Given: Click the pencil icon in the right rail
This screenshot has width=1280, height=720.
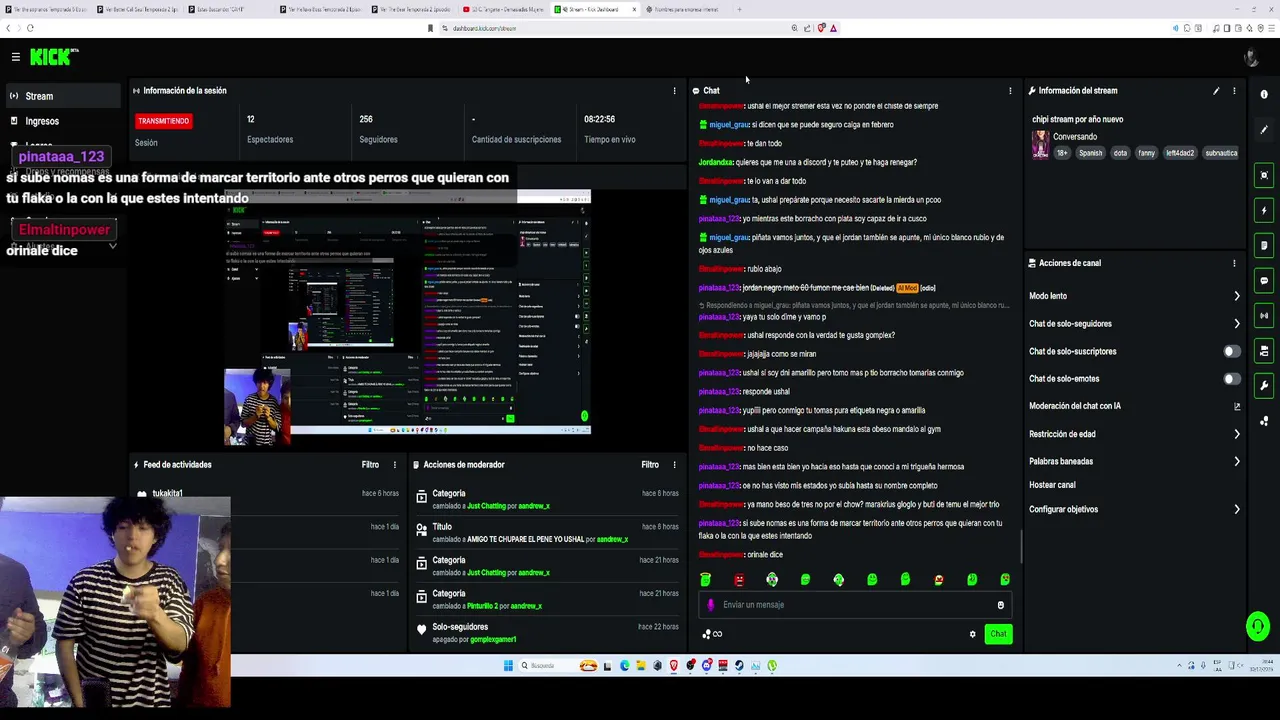Looking at the screenshot, I should tap(1264, 130).
